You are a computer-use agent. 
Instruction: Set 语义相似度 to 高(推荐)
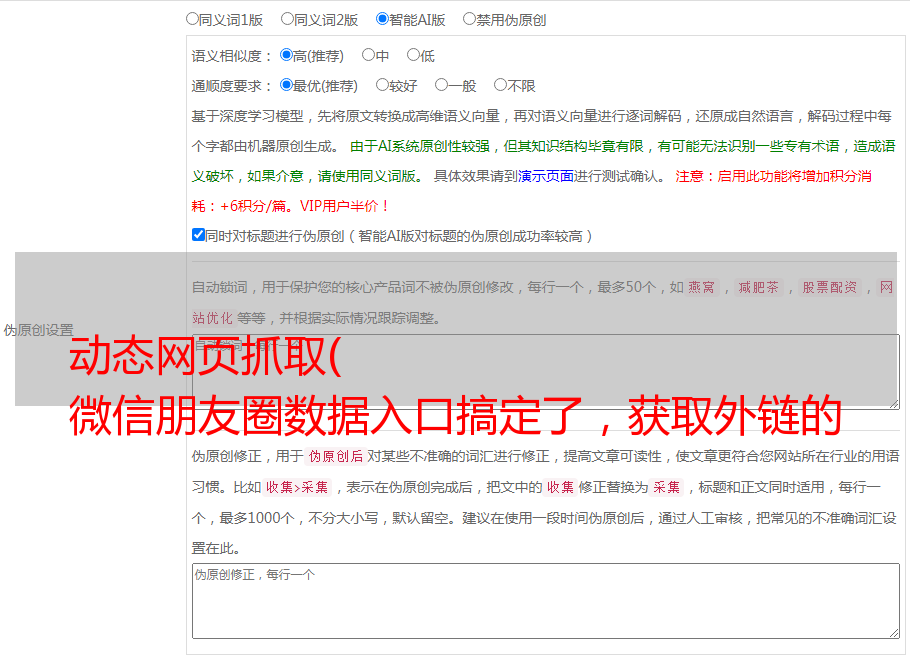coord(286,56)
